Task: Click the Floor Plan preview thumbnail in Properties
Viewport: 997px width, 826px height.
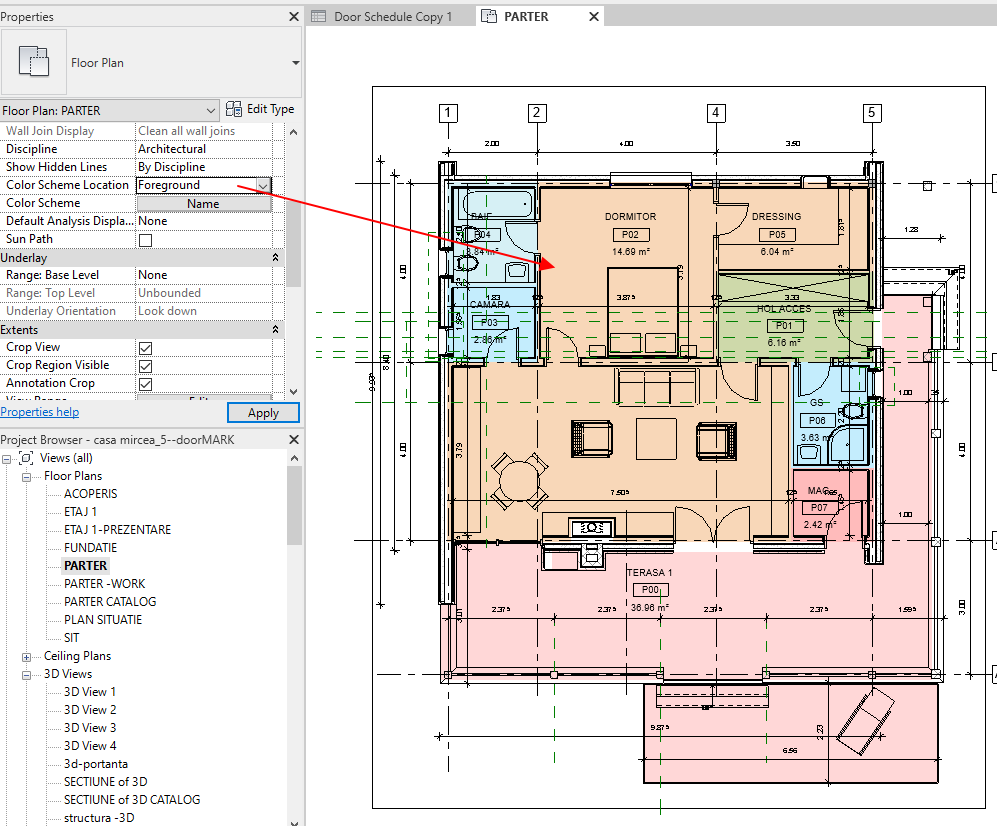Action: pos(34,61)
